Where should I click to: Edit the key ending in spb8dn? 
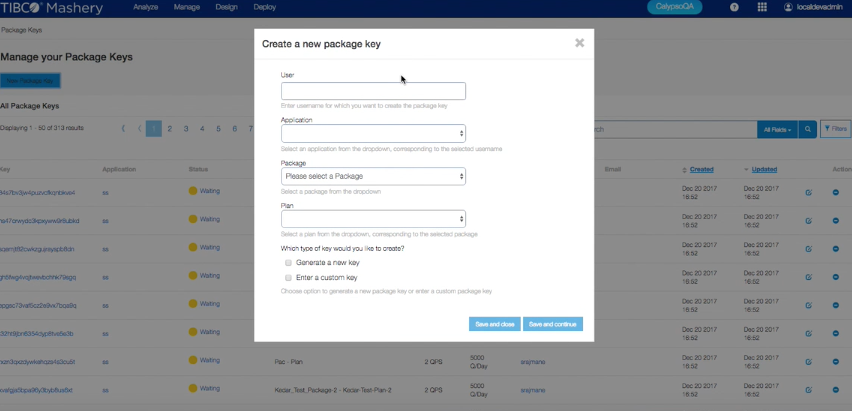point(809,249)
